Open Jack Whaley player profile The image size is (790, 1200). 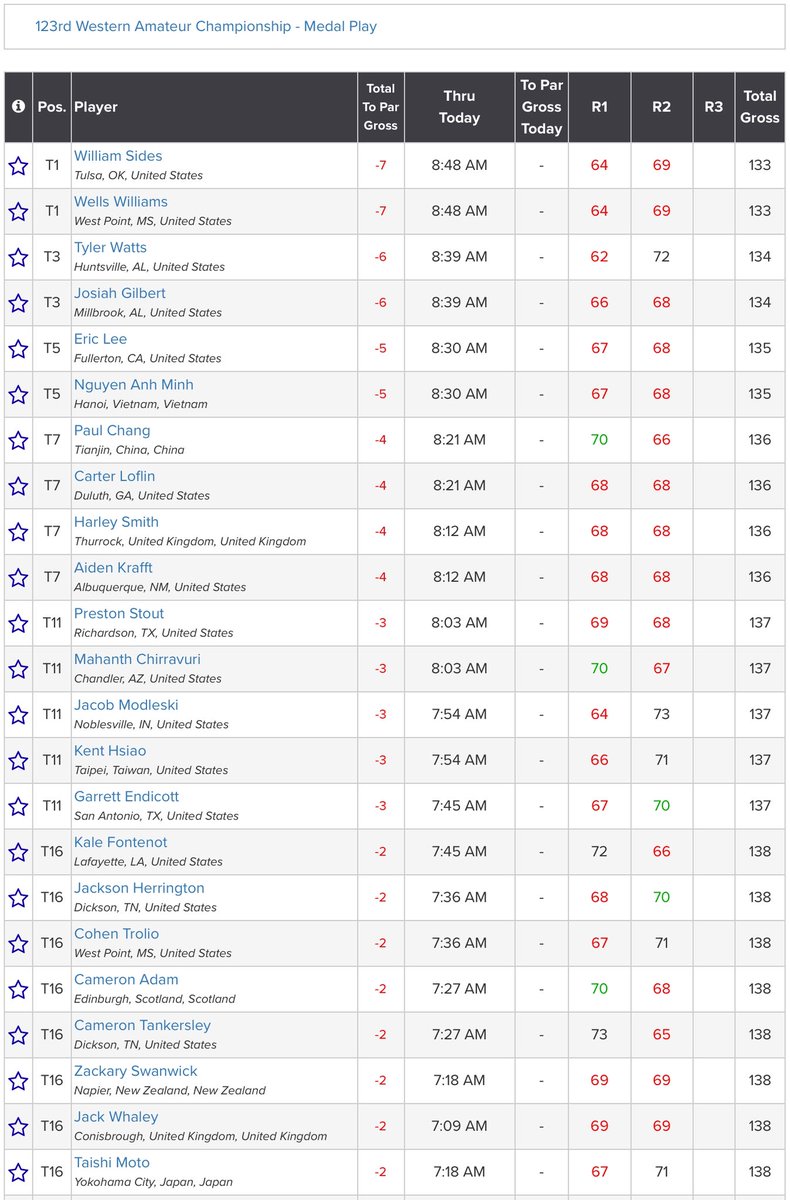pyautogui.click(x=116, y=1117)
